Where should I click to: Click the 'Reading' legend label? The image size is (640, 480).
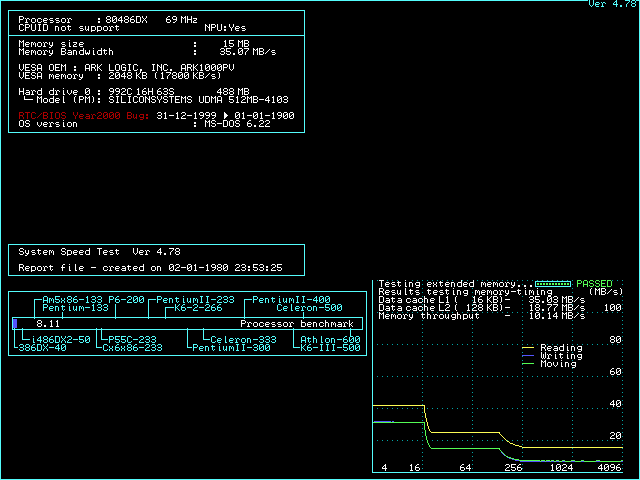pos(561,348)
